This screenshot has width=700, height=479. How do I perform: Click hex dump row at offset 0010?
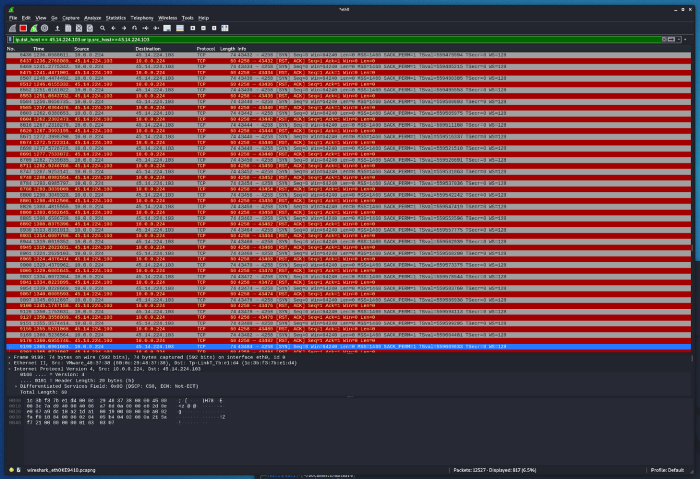116,406
